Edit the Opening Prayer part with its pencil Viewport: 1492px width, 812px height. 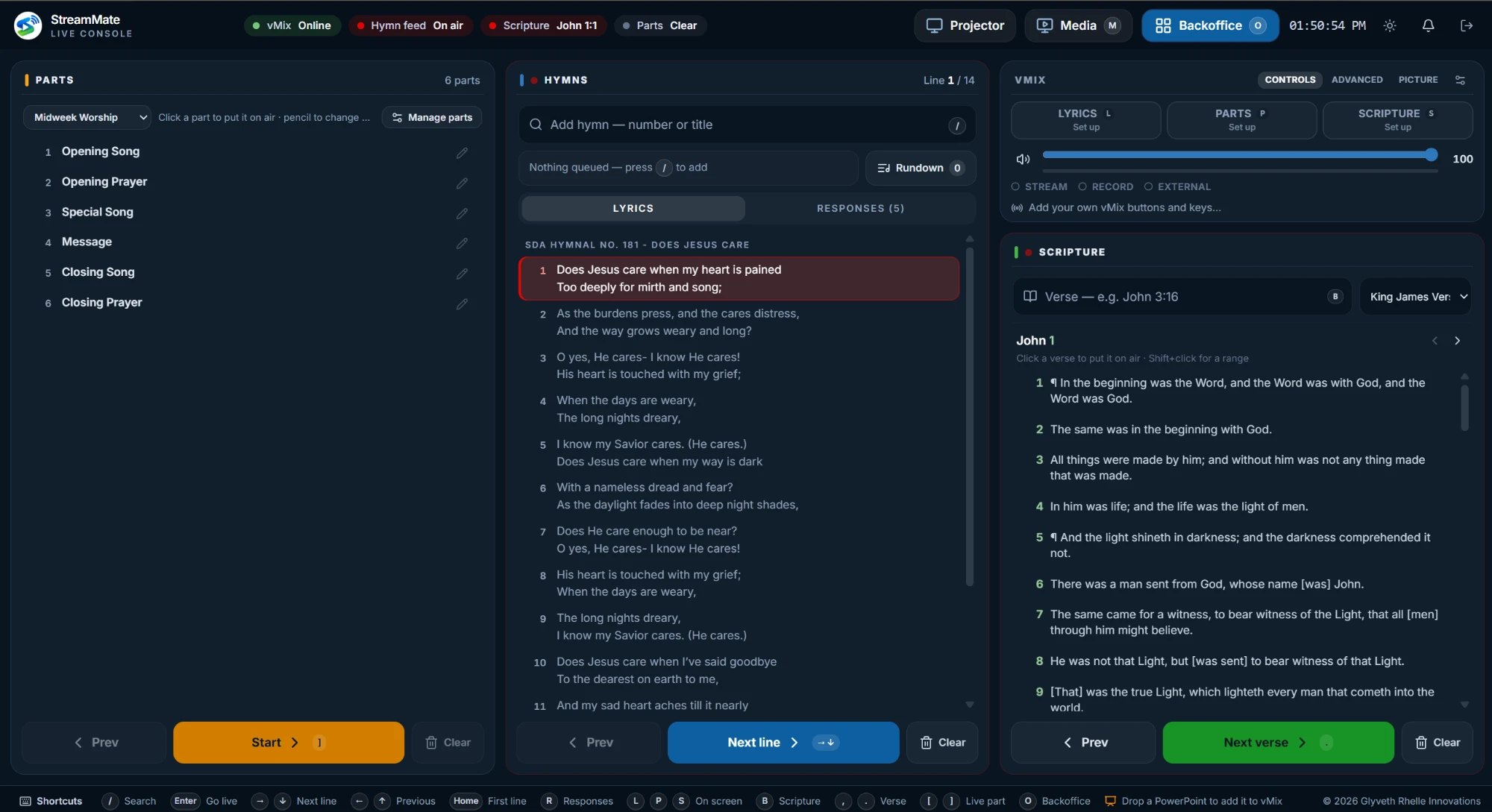[462, 183]
